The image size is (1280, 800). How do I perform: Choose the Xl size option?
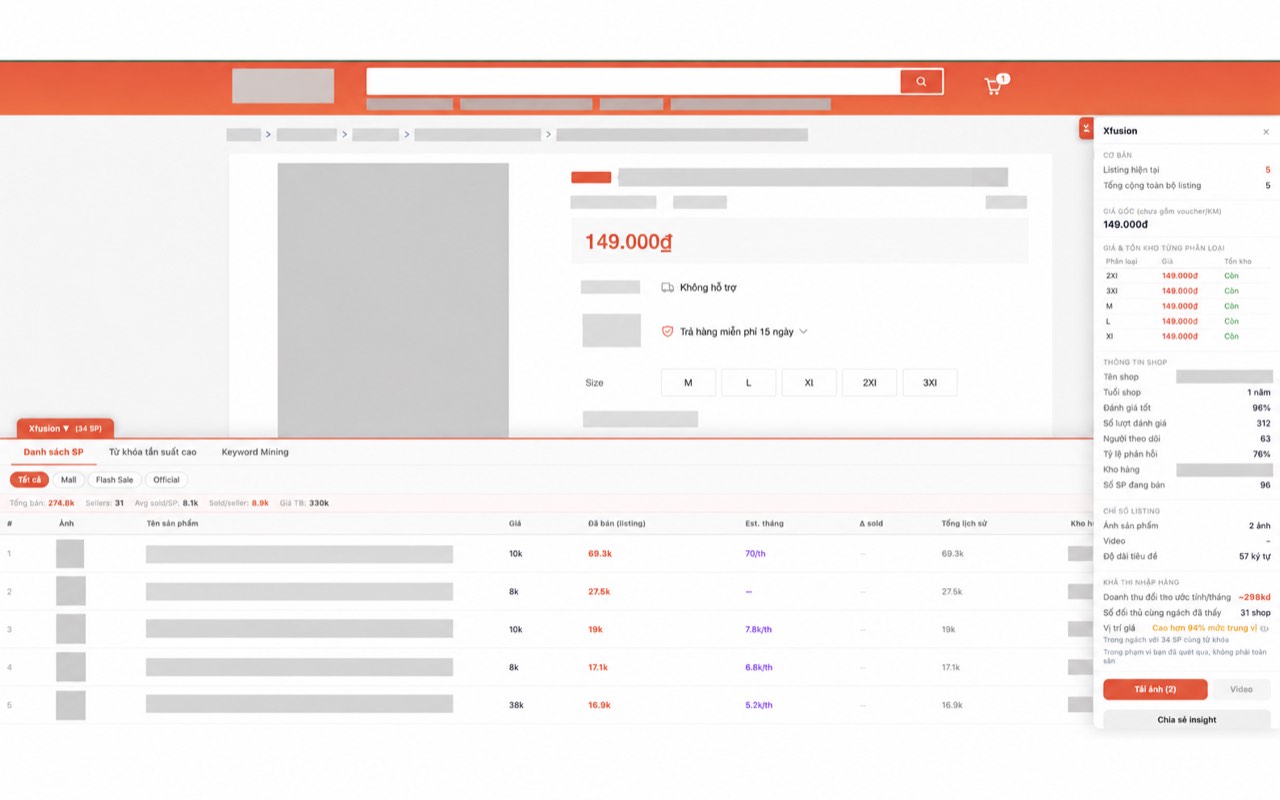pos(809,383)
